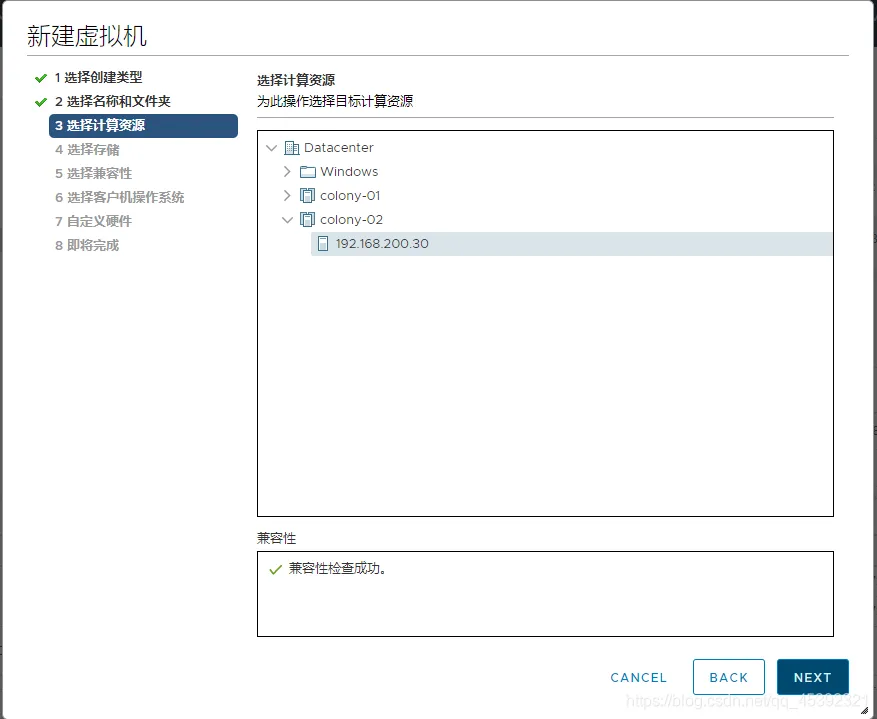
Task: Select step 7 自定义硬件
Action: pyautogui.click(x=93, y=222)
